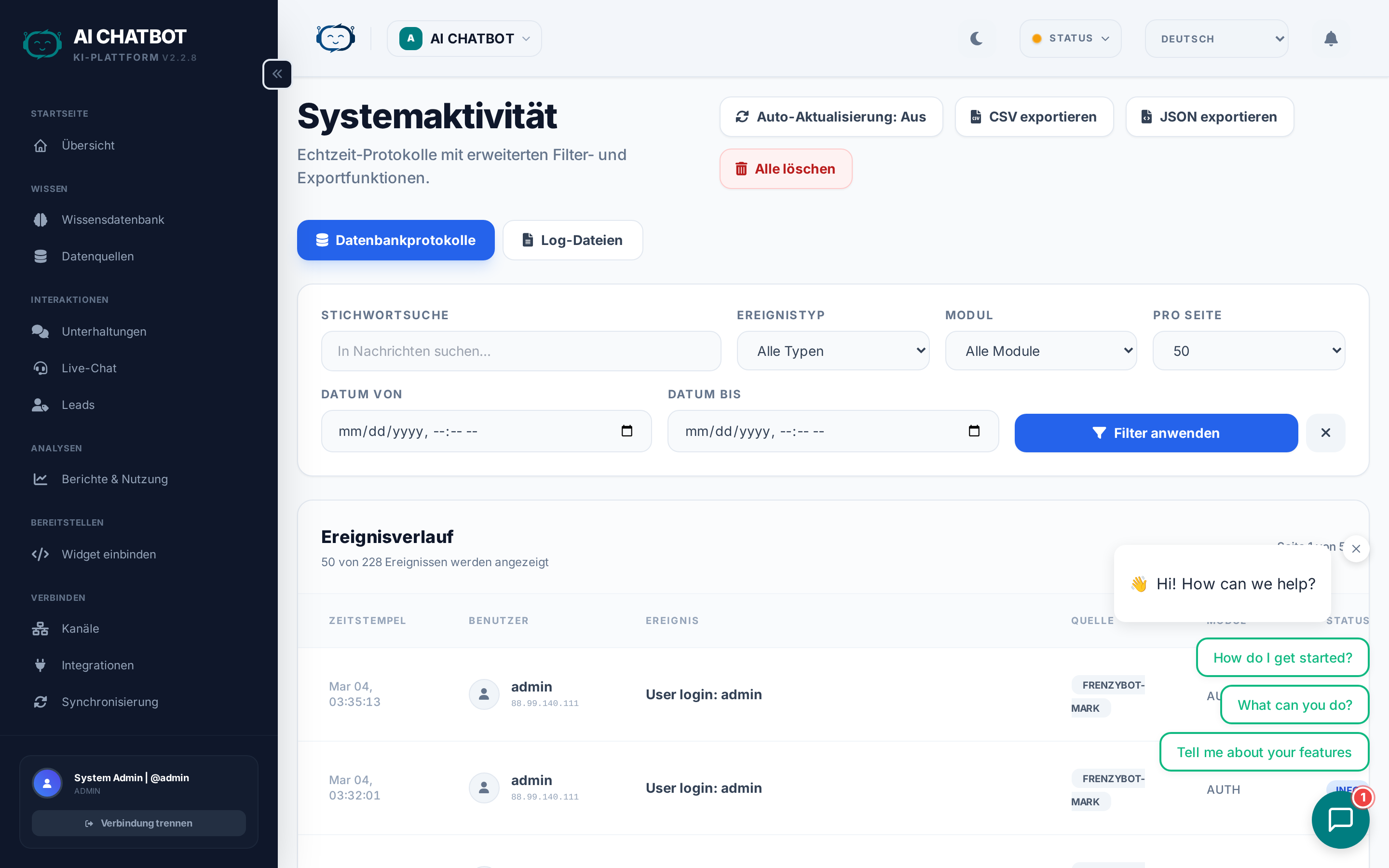Image resolution: width=1389 pixels, height=868 pixels.
Task: Open the Deutsch language selector
Action: tap(1216, 39)
